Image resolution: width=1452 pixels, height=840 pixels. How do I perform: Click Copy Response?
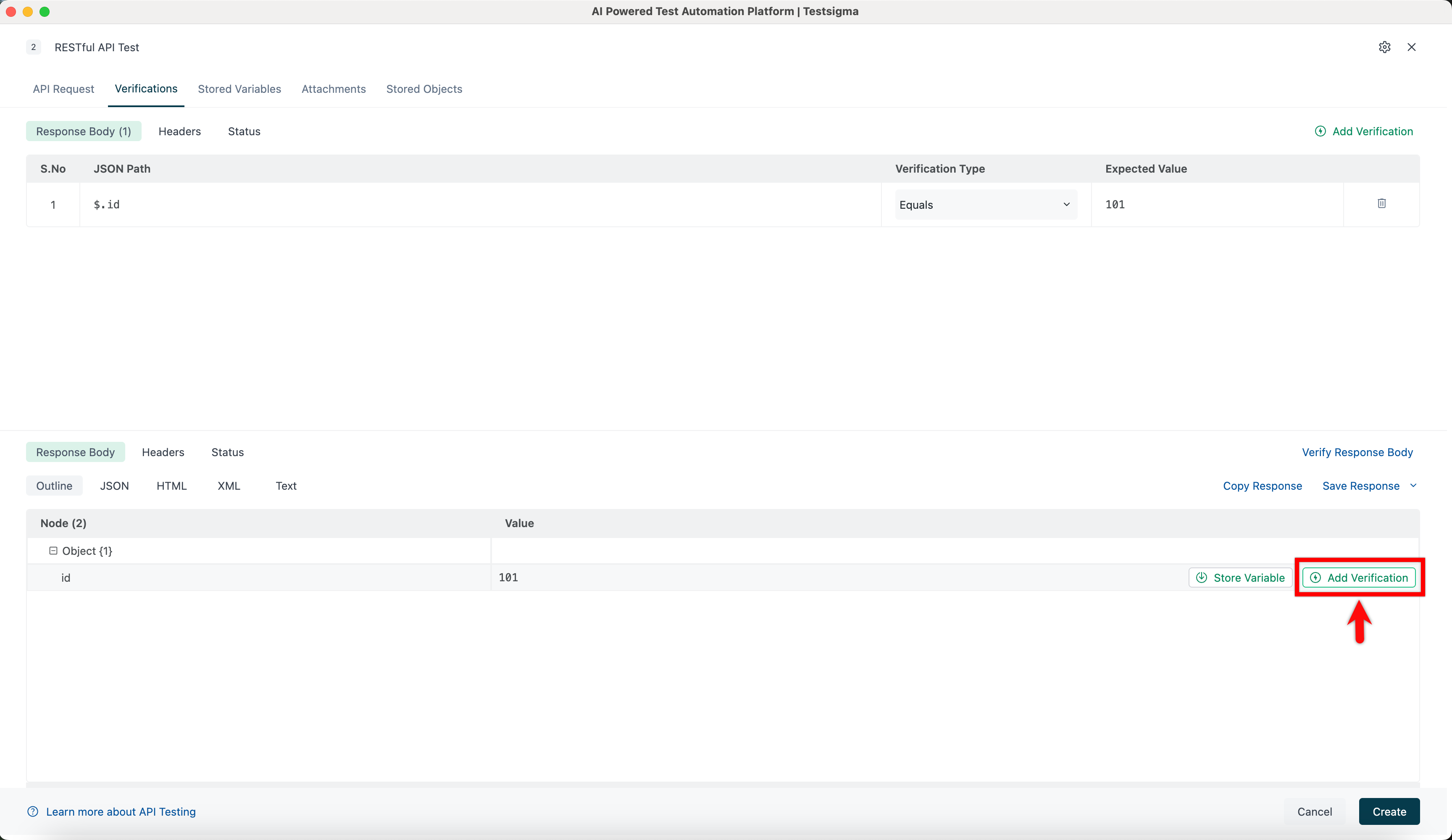(1262, 486)
